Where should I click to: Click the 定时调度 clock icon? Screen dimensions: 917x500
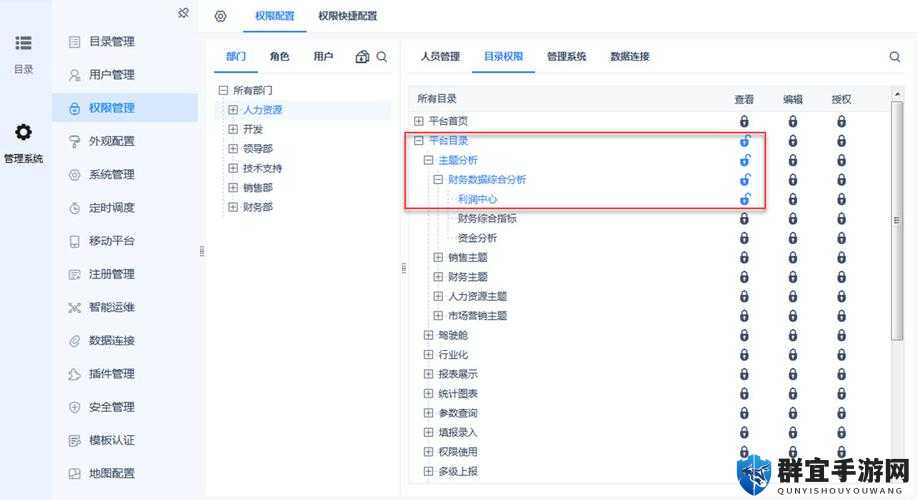pos(74,208)
